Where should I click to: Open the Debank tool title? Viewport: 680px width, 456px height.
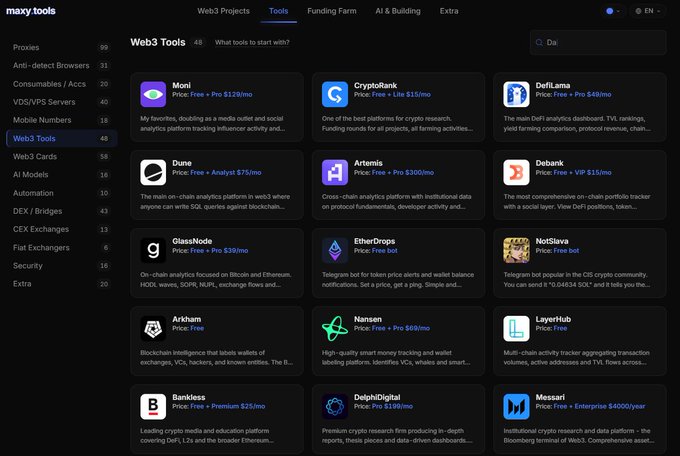pos(549,163)
